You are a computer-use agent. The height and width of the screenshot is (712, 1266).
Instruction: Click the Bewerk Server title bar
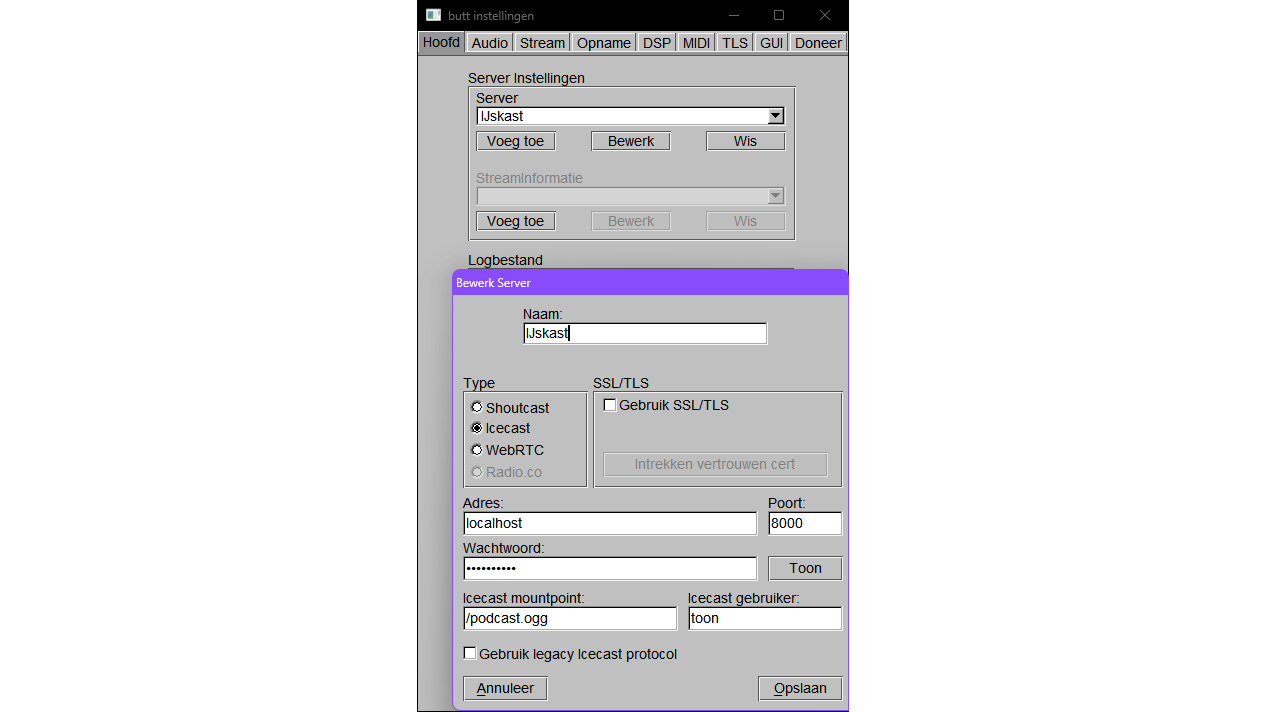click(x=650, y=283)
